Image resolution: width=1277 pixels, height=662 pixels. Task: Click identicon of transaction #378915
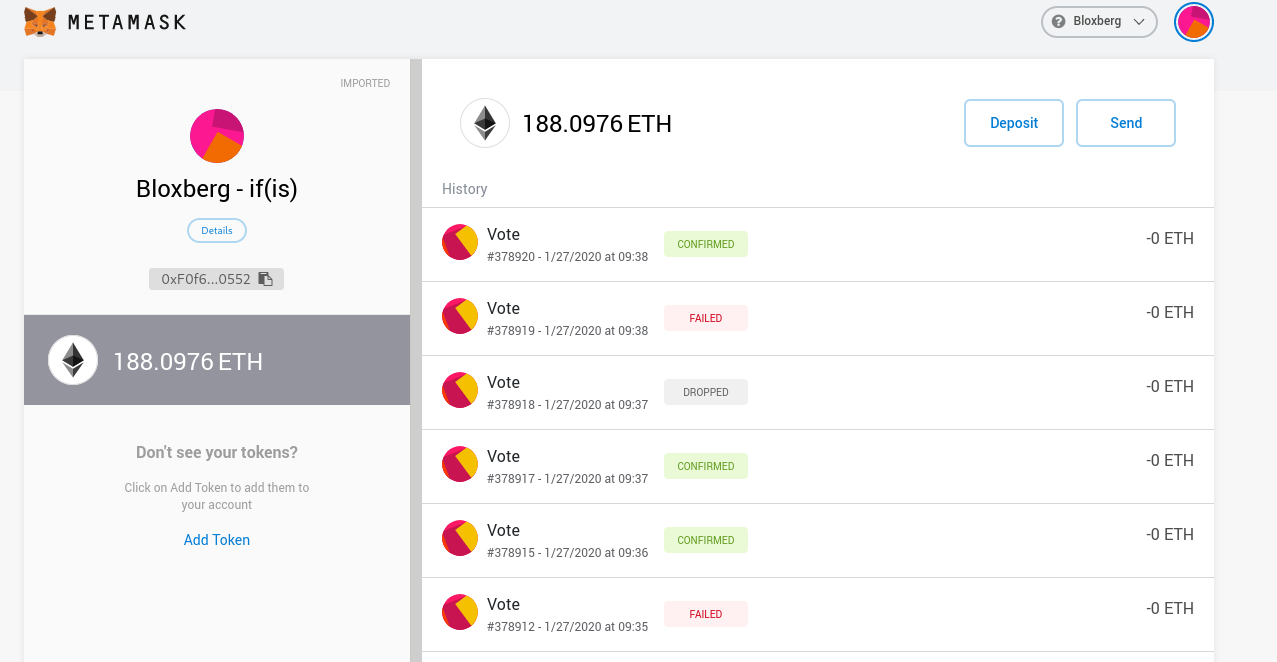click(460, 538)
